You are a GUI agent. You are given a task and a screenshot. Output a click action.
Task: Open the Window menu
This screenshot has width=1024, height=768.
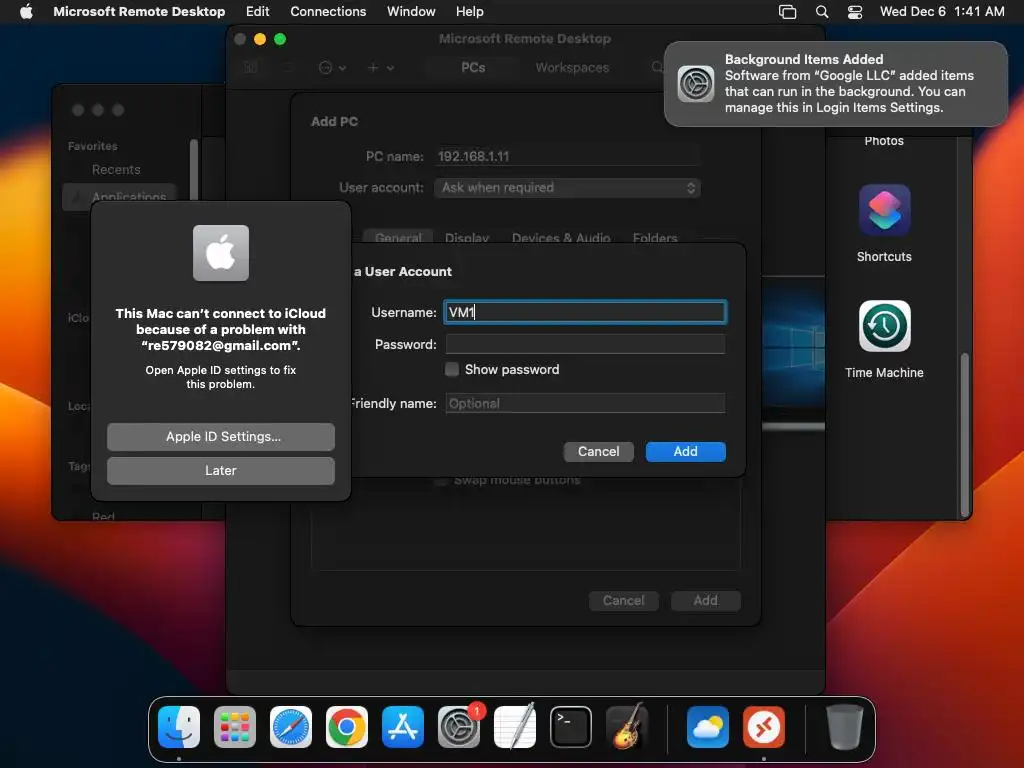pos(411,11)
